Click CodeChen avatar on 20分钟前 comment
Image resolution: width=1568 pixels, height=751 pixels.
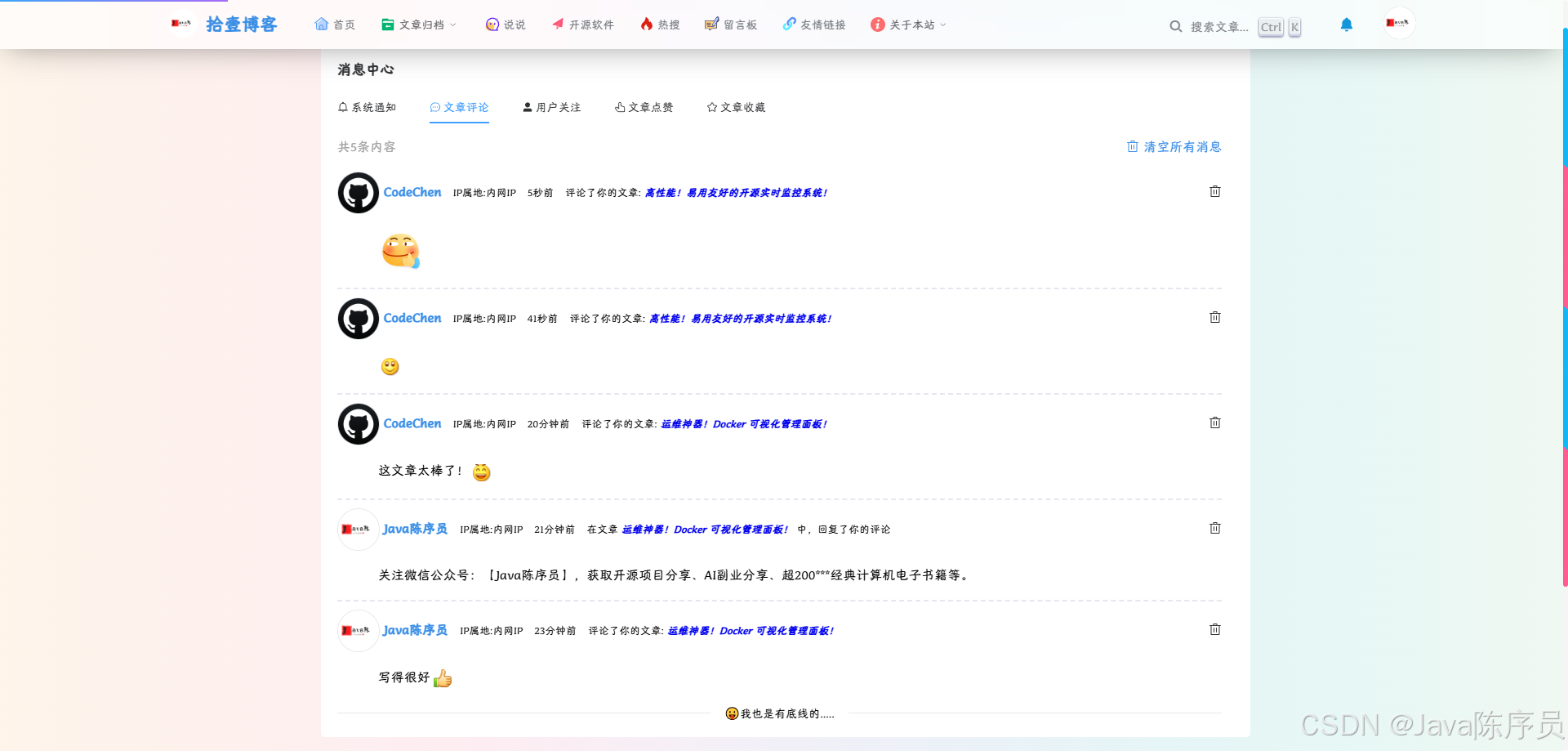(x=359, y=424)
